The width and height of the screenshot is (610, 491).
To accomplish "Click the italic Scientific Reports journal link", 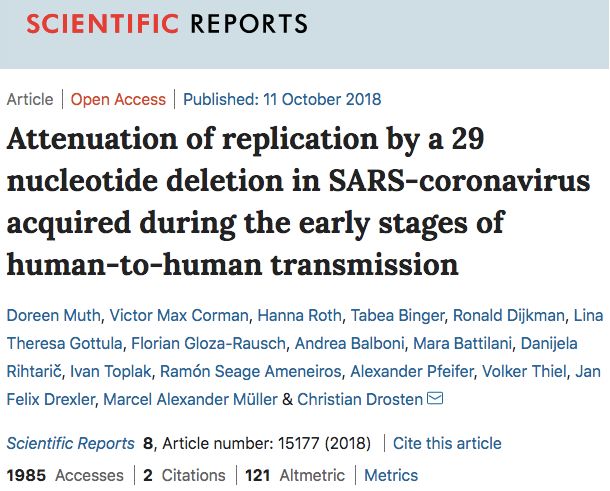I will coord(70,442).
